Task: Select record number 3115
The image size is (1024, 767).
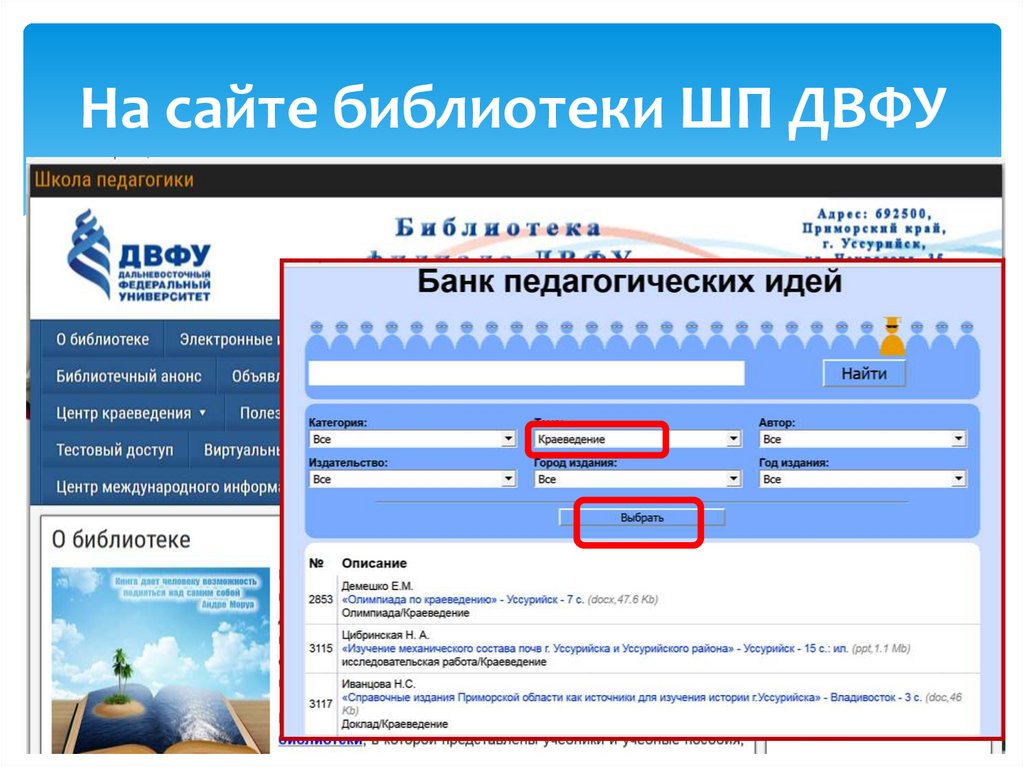Action: click(321, 648)
